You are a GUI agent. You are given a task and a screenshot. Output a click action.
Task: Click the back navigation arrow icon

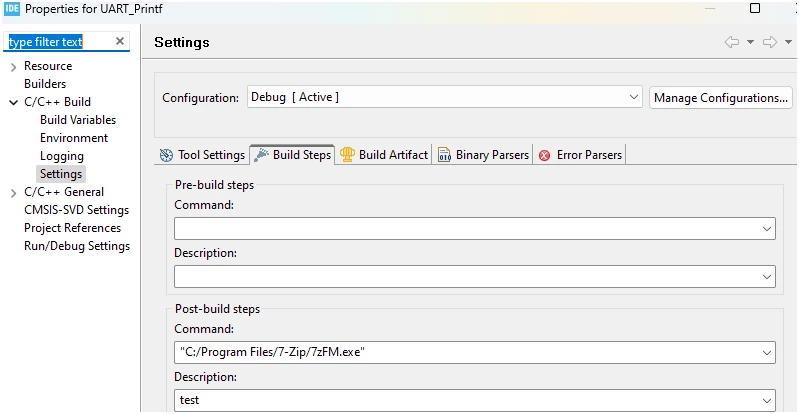tap(732, 42)
